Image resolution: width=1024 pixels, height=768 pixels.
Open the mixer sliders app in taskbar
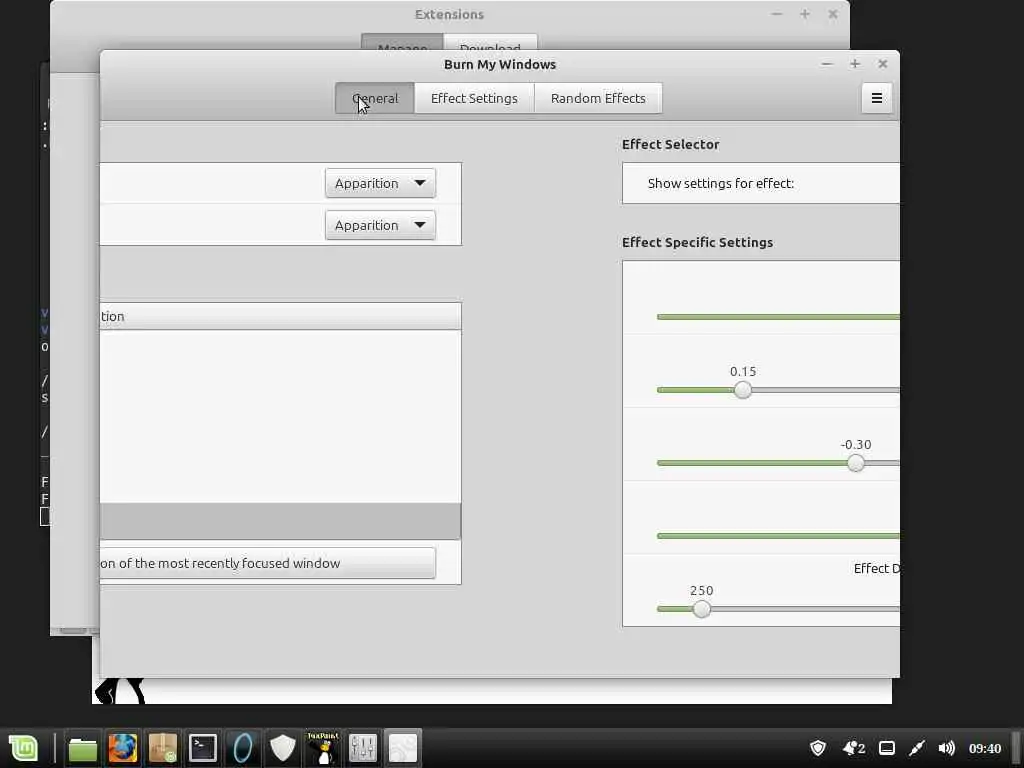(362, 748)
